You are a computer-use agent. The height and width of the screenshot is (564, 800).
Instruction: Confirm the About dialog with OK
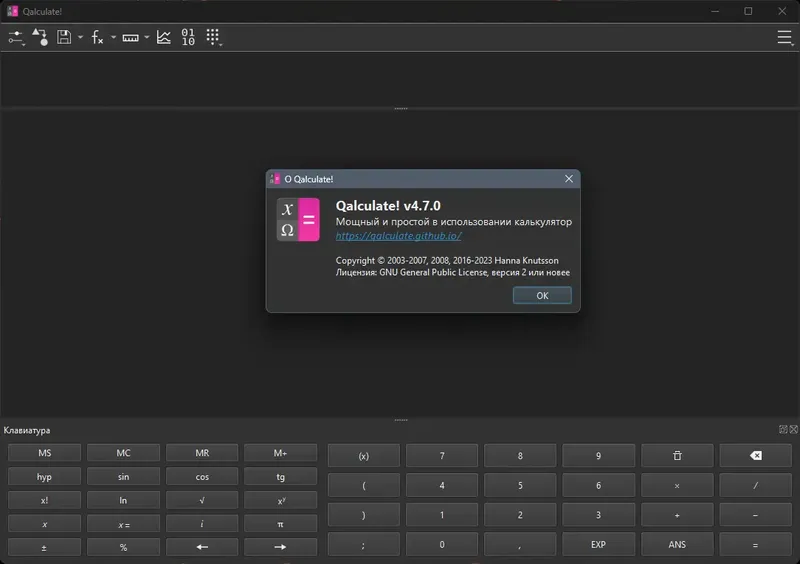pos(542,296)
